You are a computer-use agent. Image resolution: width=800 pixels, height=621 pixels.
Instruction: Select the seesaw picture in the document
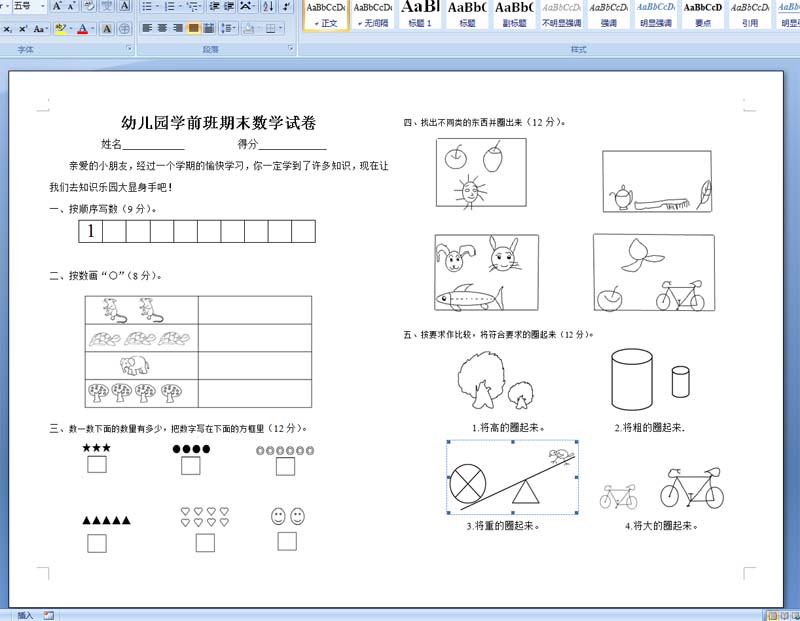[x=513, y=477]
